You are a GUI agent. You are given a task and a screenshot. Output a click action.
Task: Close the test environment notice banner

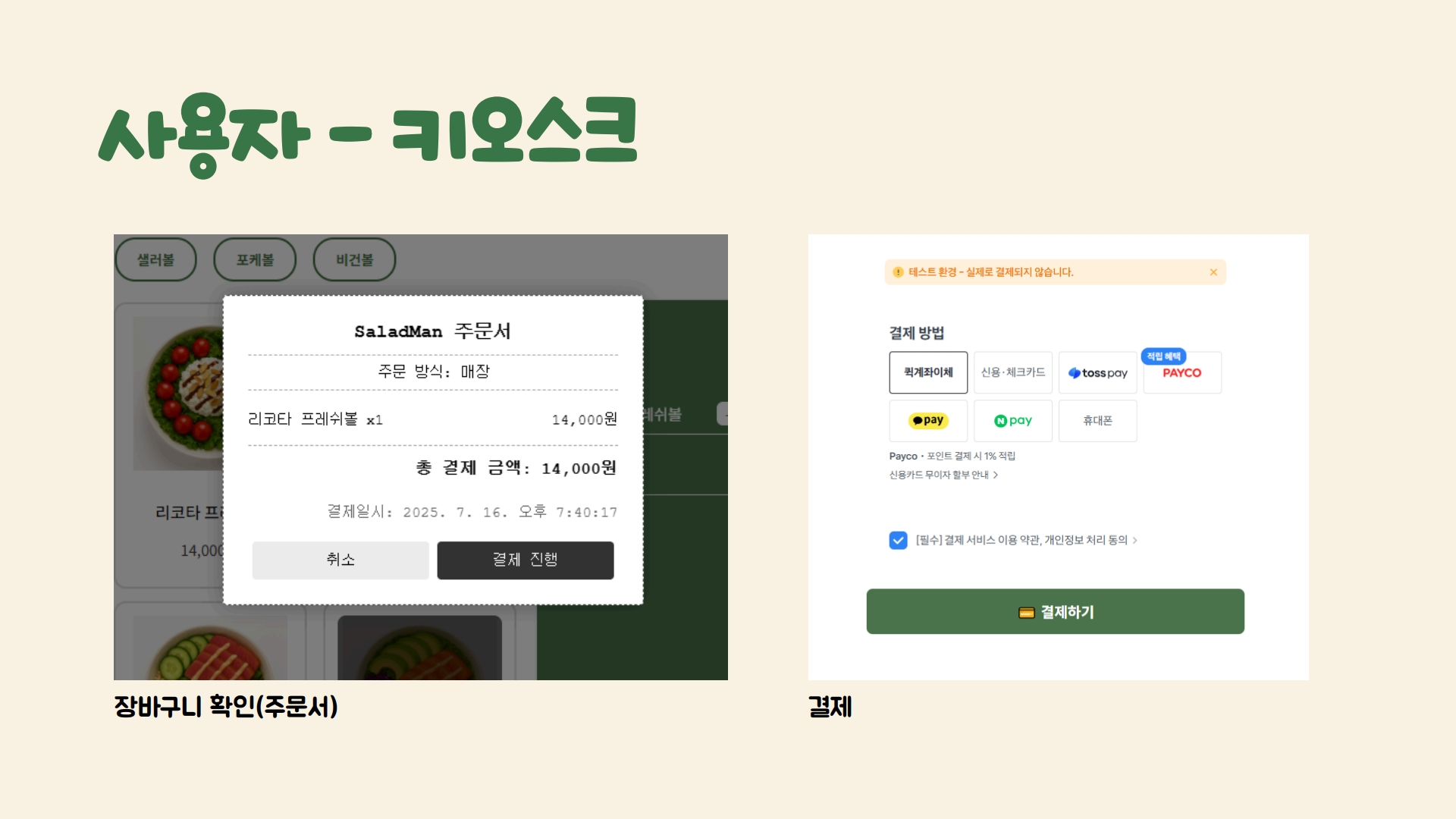[x=1213, y=272]
